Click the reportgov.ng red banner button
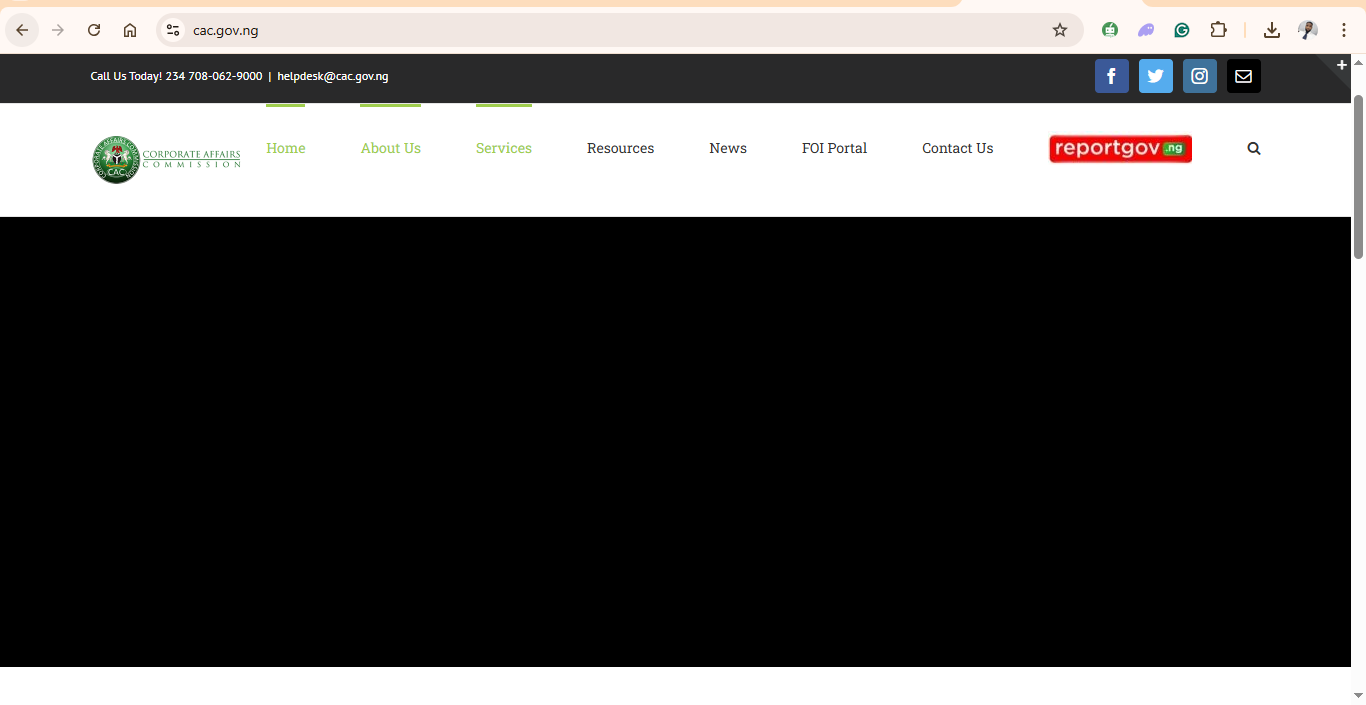 (1120, 149)
